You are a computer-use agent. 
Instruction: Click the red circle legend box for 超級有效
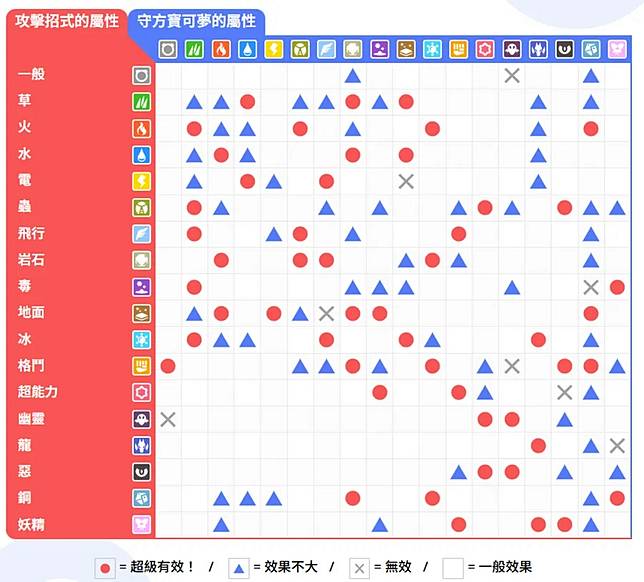pyautogui.click(x=105, y=568)
